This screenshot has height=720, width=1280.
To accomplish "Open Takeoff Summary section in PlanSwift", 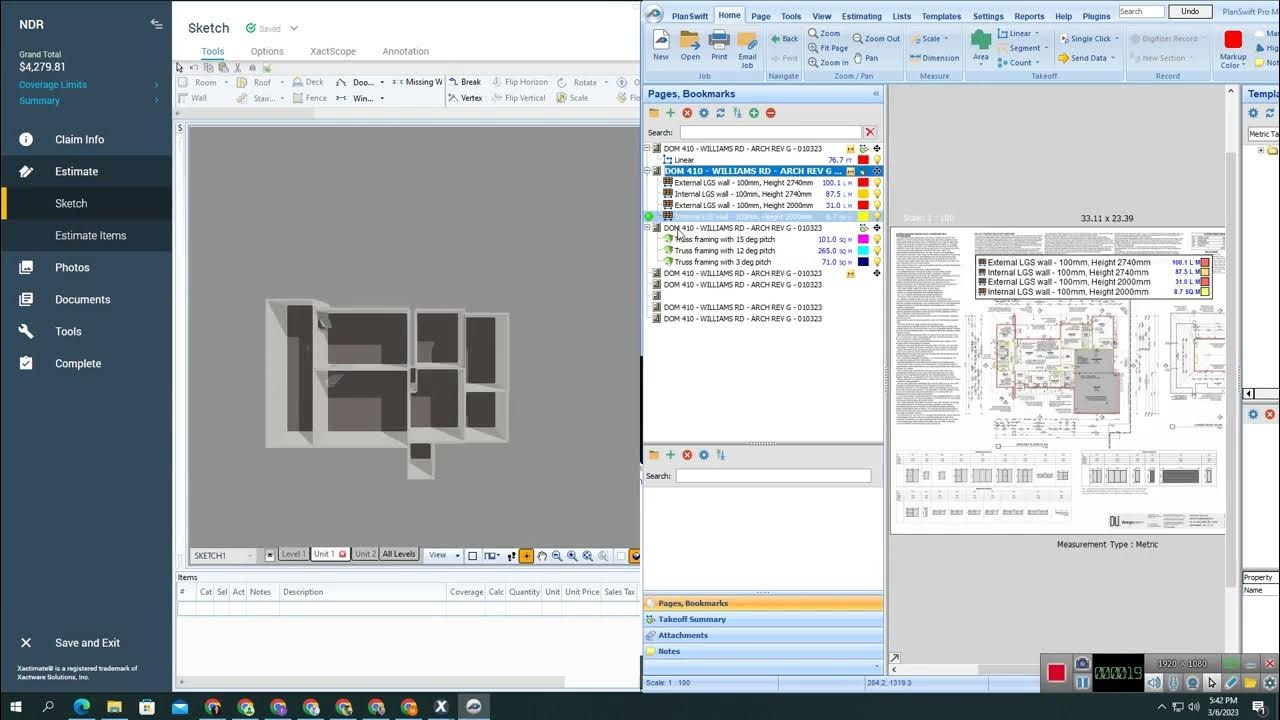I will pyautogui.click(x=764, y=619).
